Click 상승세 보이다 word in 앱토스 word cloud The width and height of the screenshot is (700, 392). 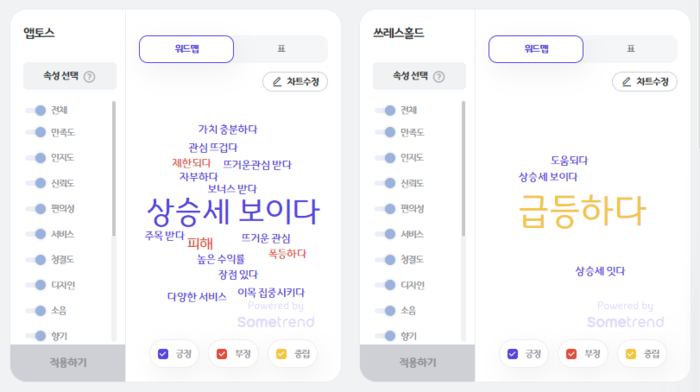pyautogui.click(x=233, y=212)
